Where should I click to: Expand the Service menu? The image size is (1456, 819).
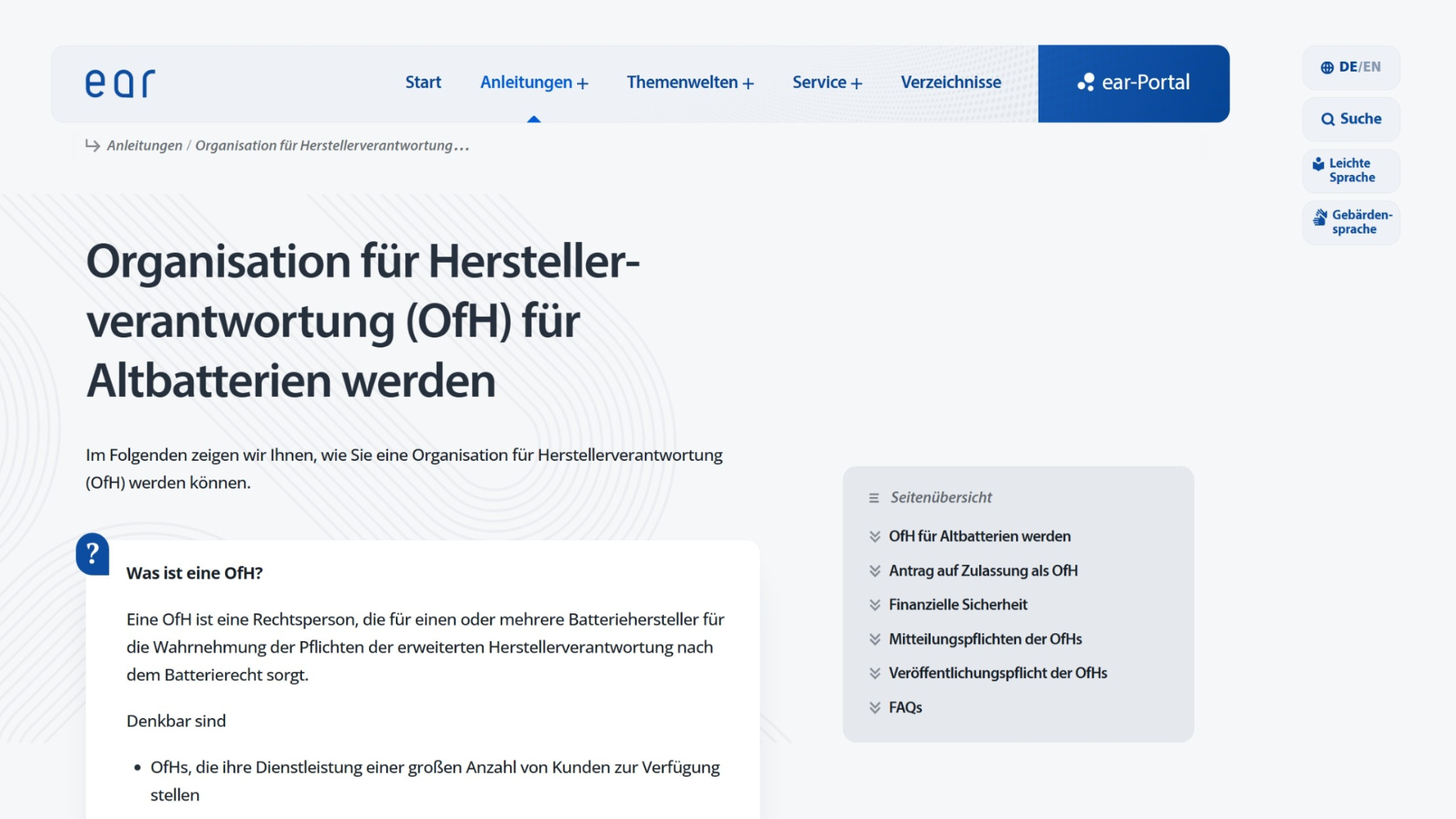point(827,82)
